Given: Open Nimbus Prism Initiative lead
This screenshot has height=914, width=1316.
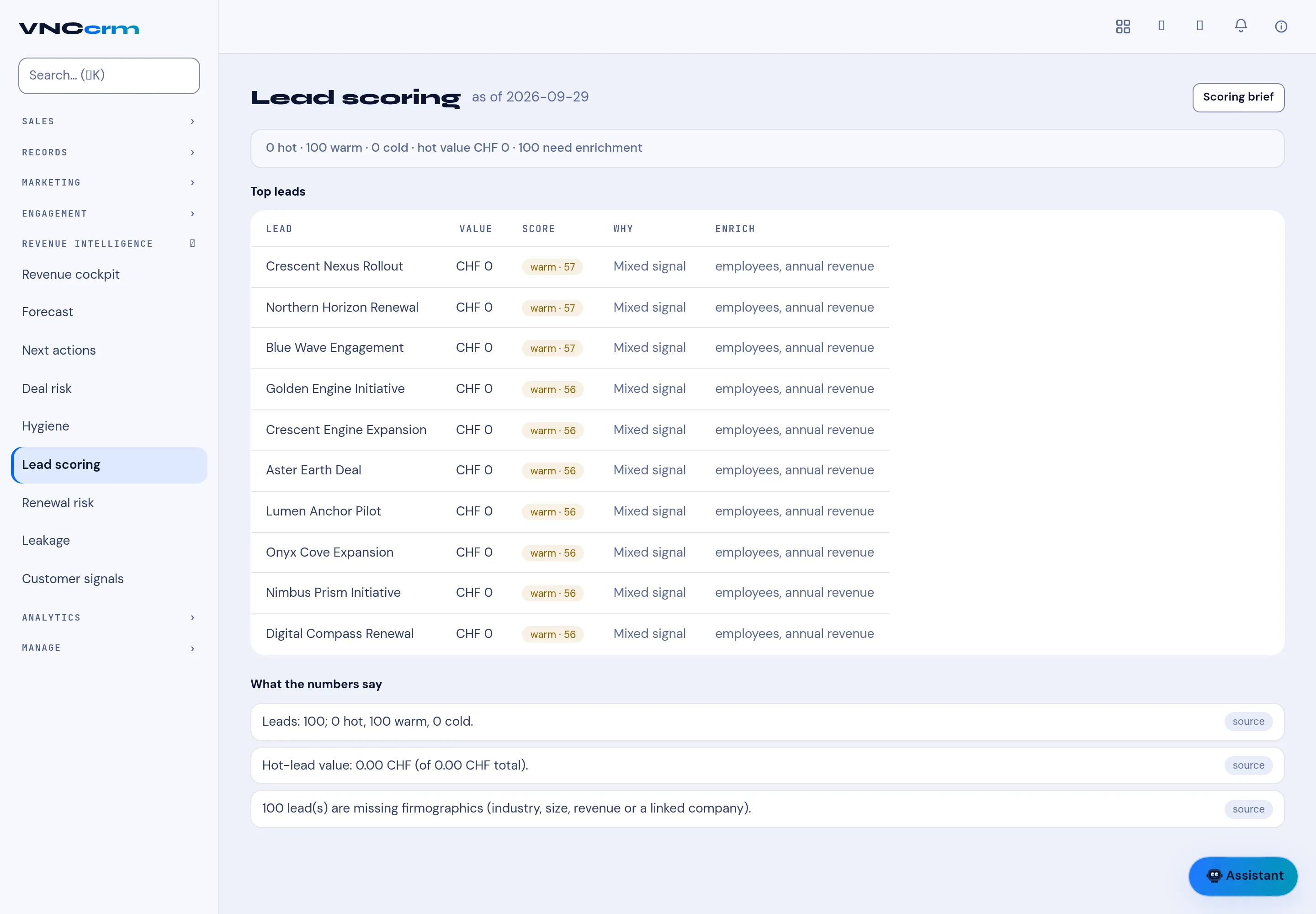Looking at the screenshot, I should (333, 593).
